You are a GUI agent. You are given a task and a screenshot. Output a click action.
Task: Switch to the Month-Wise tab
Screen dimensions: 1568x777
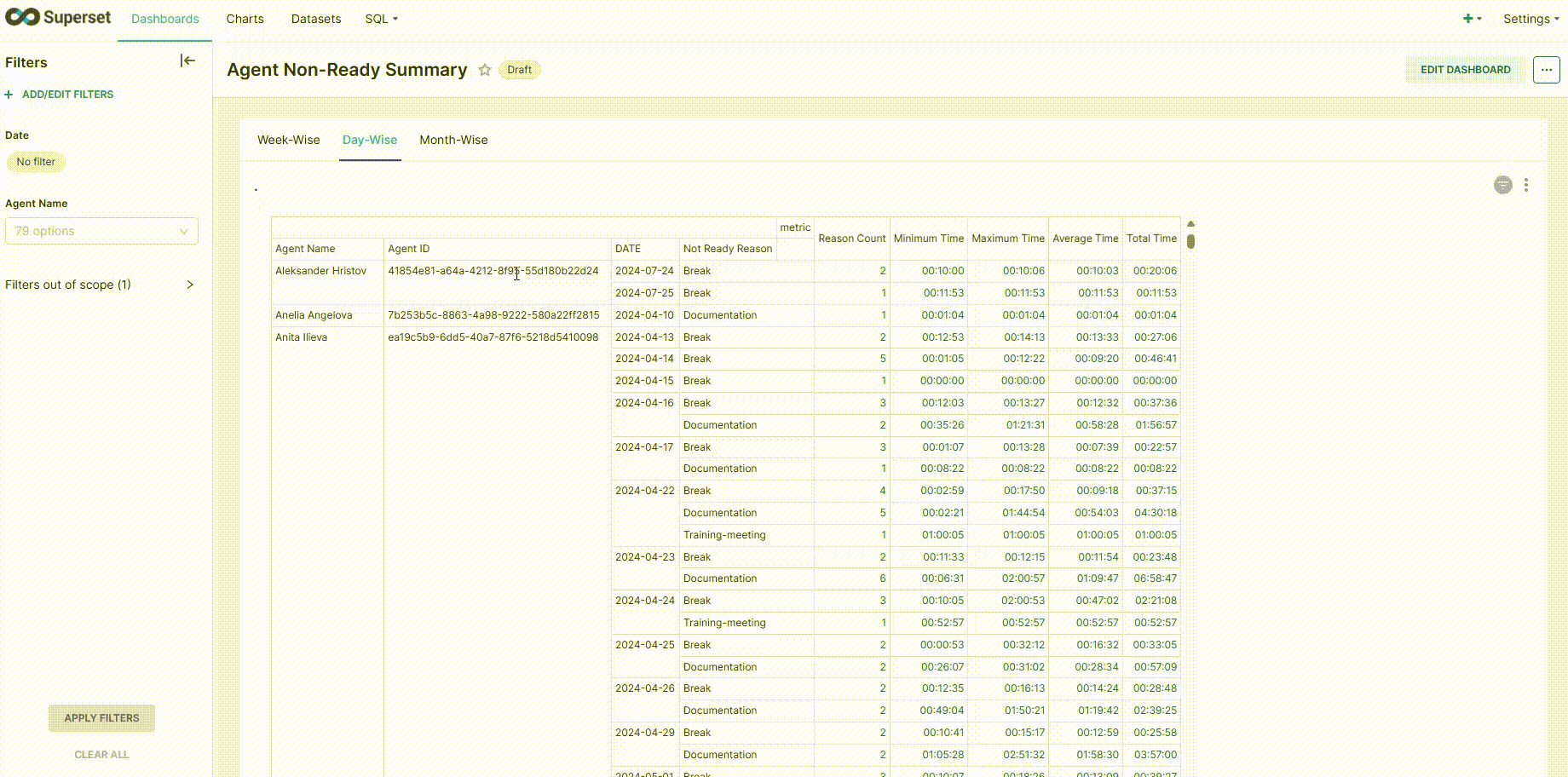[x=453, y=140]
